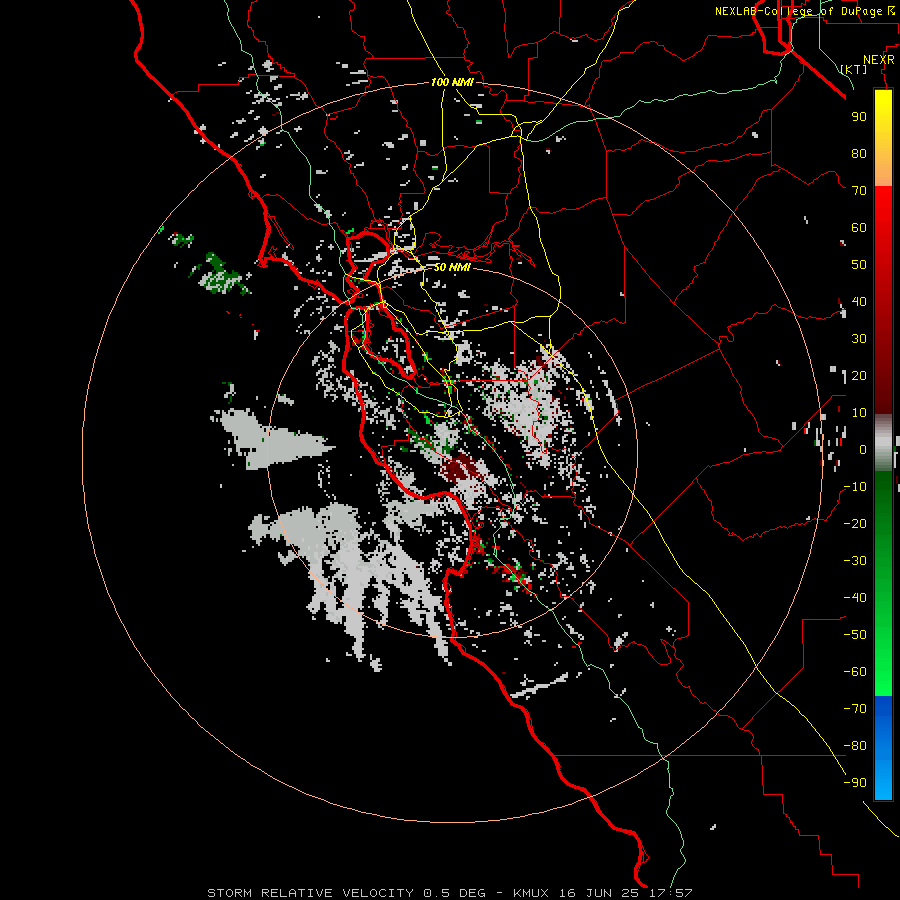Click the -20 scale value
The image size is (900, 900).
click(x=855, y=524)
